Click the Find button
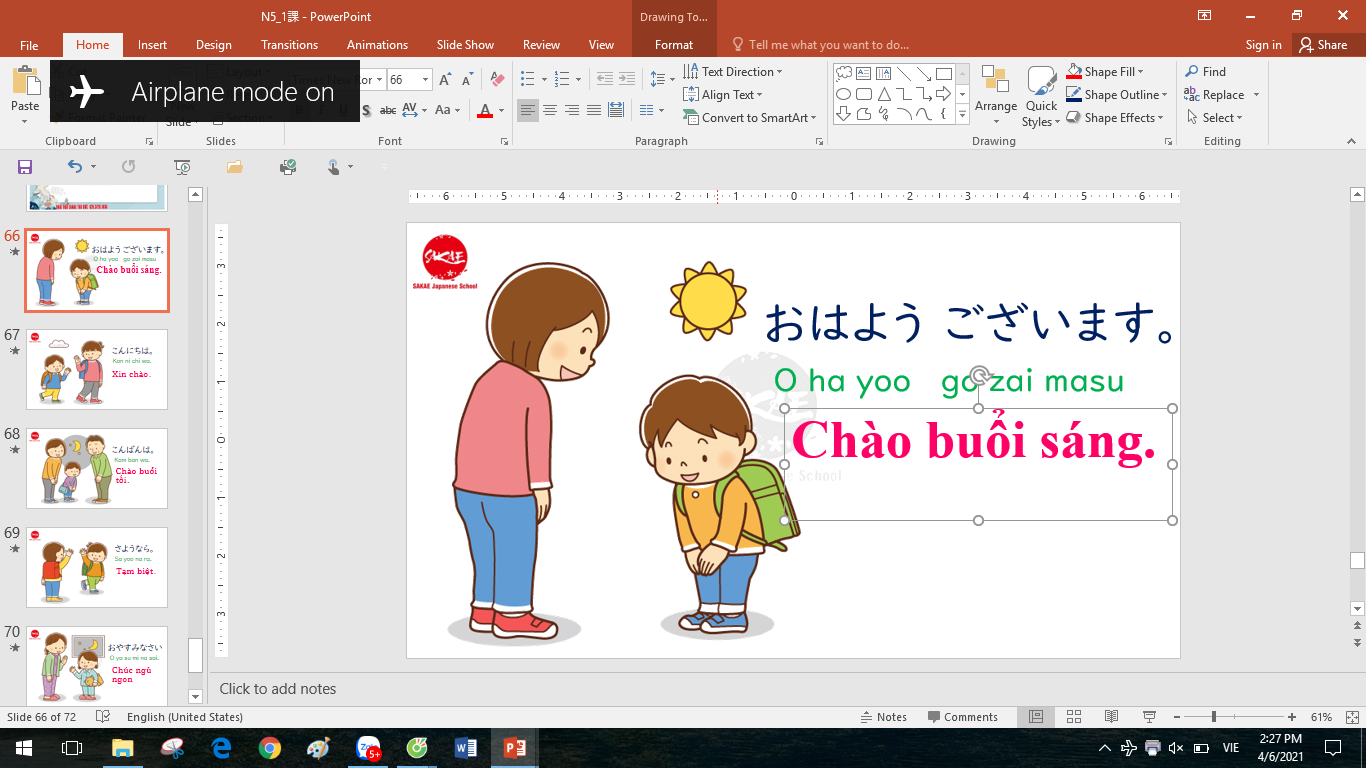 click(x=1205, y=72)
